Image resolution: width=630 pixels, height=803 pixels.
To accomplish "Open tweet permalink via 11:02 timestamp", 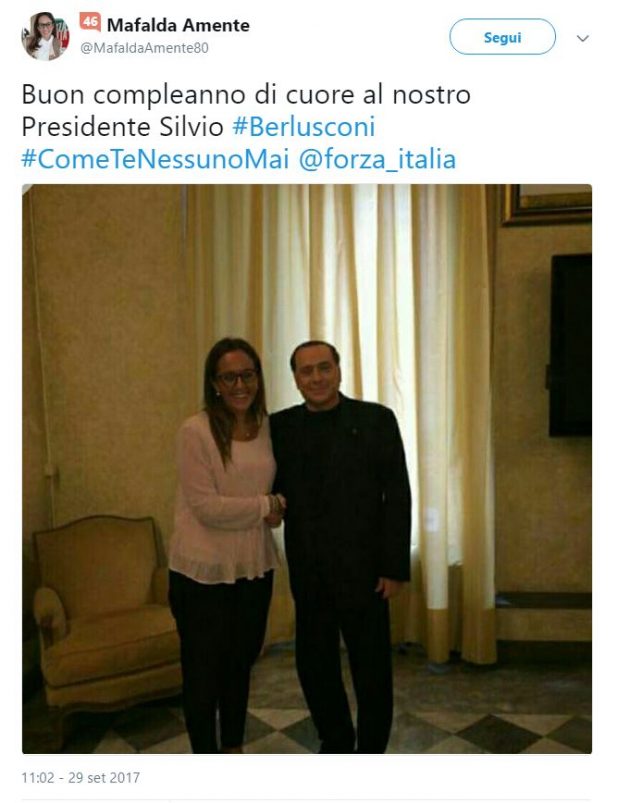I will click(37, 777).
